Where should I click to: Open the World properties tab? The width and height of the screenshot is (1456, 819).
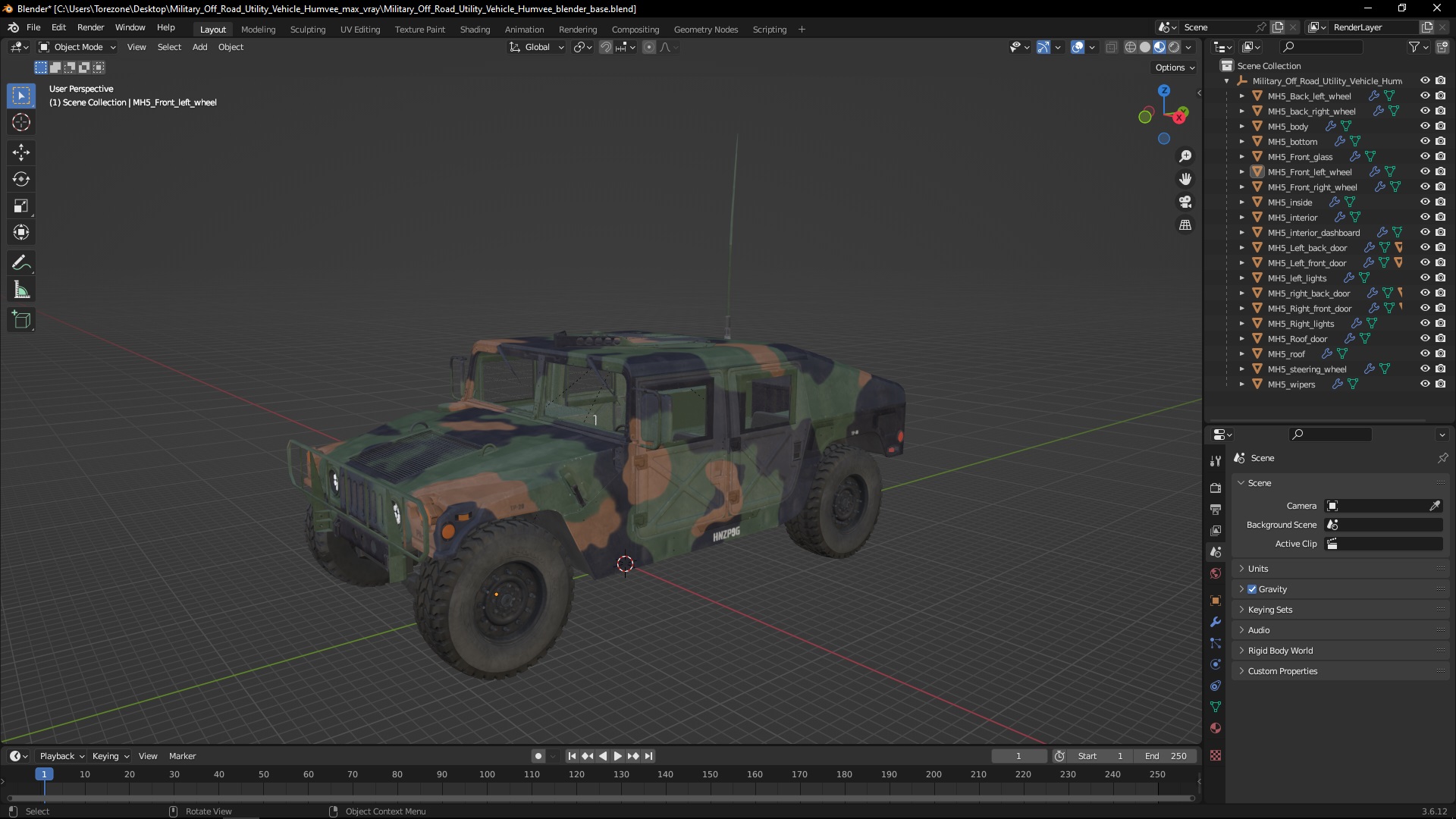pos(1216,573)
